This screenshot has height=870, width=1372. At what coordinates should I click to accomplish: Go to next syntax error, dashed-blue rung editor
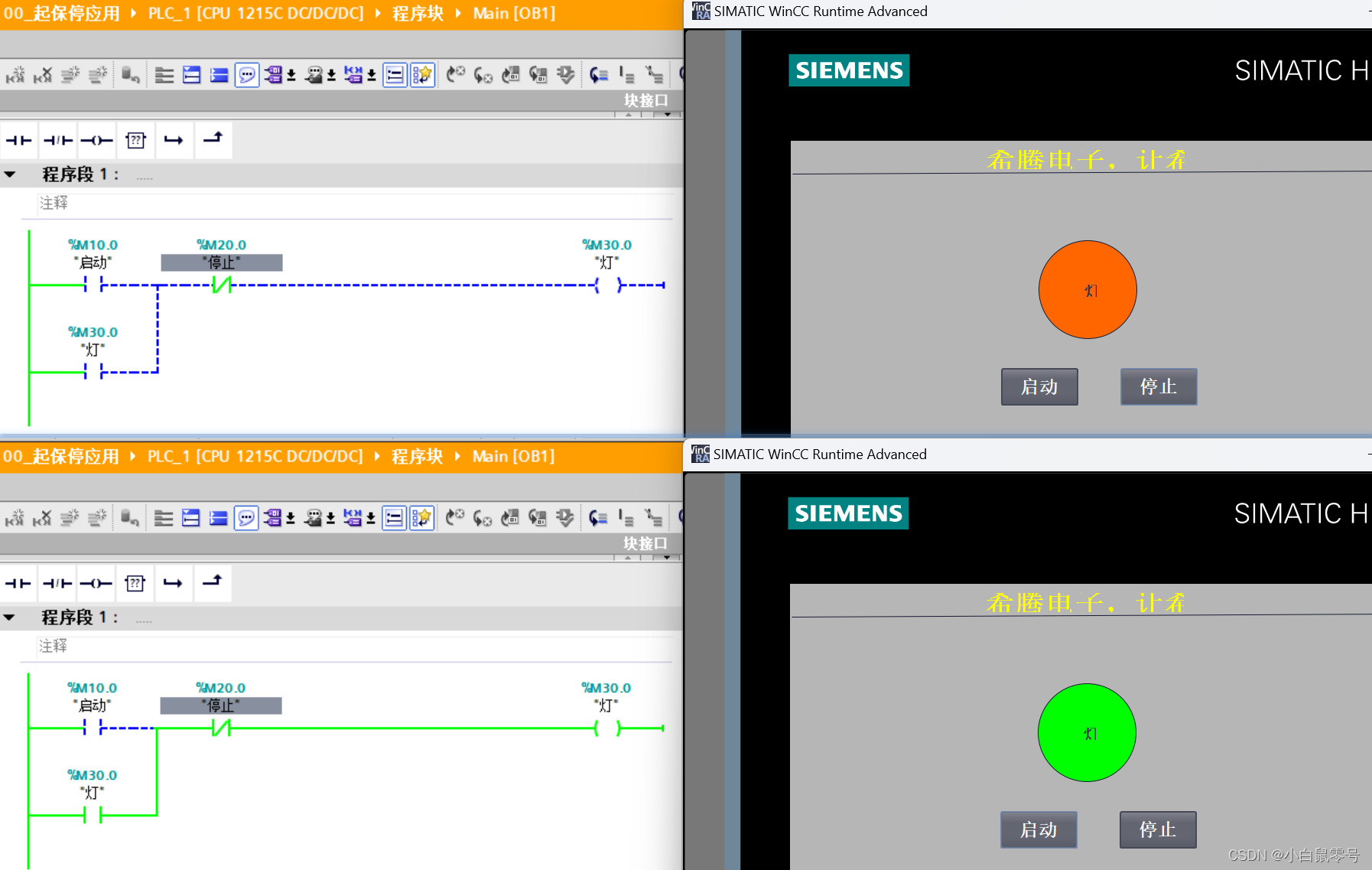pos(483,75)
